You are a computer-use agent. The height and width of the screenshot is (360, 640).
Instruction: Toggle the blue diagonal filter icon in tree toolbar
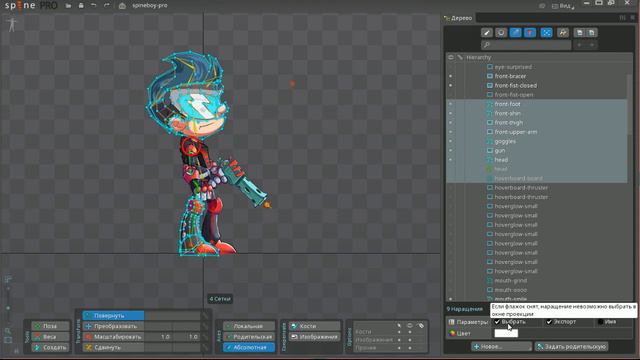[x=516, y=33]
